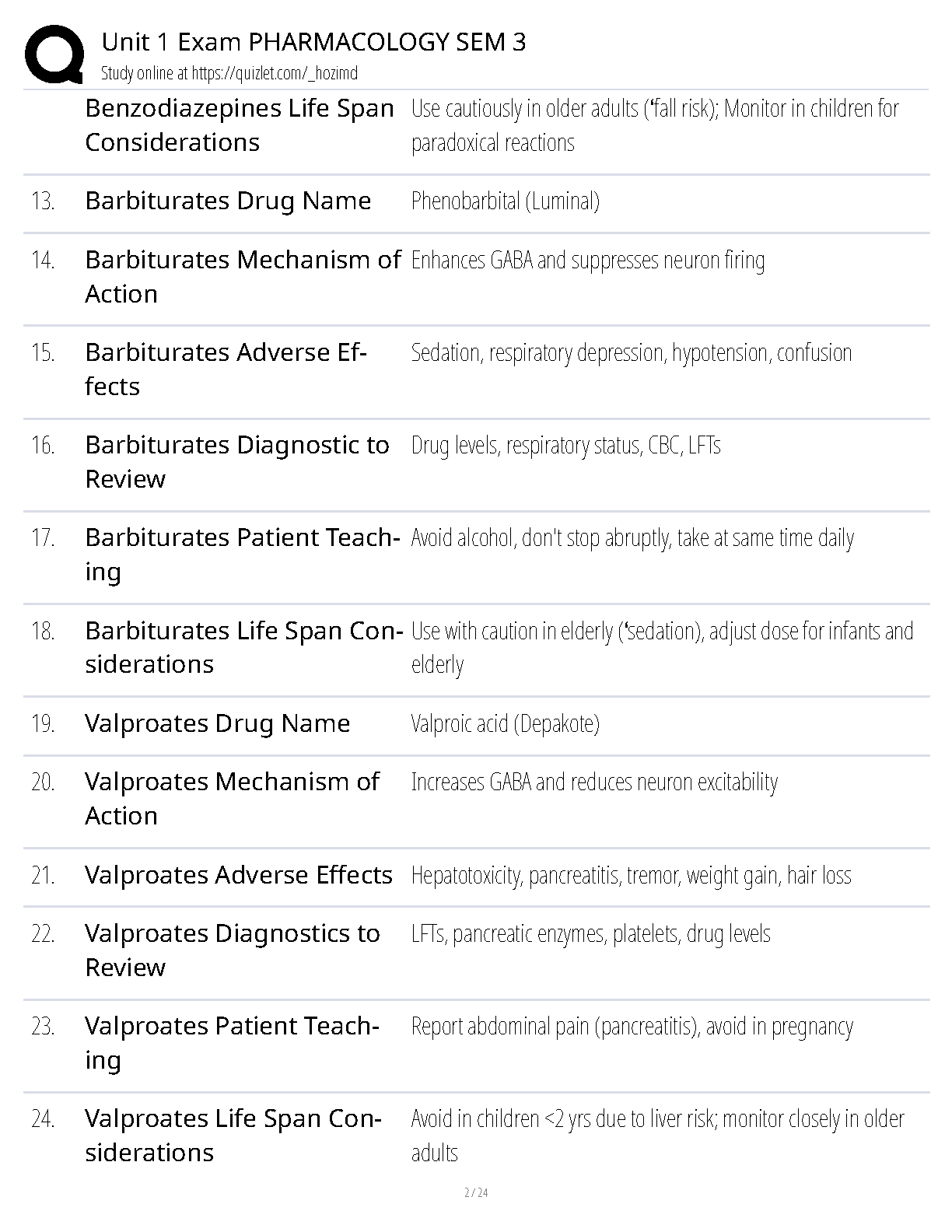
Task: Click the Barbiturates Adverse Effects term
Action: 226,369
